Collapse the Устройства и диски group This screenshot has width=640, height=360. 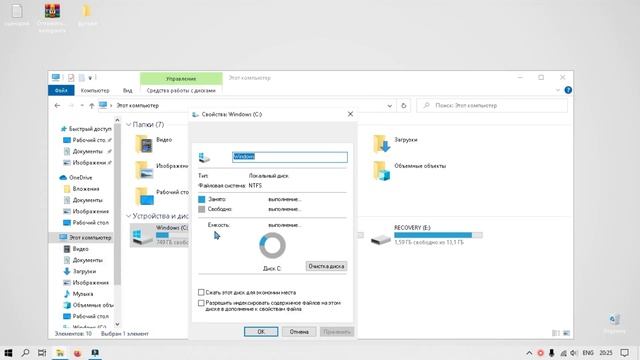pyautogui.click(x=129, y=216)
